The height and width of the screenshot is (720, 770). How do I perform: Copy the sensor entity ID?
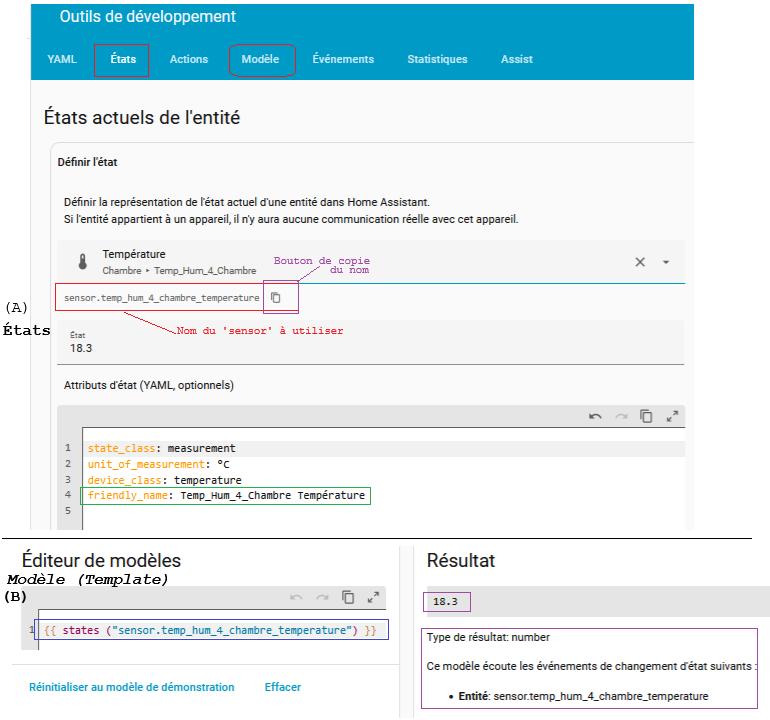click(276, 298)
